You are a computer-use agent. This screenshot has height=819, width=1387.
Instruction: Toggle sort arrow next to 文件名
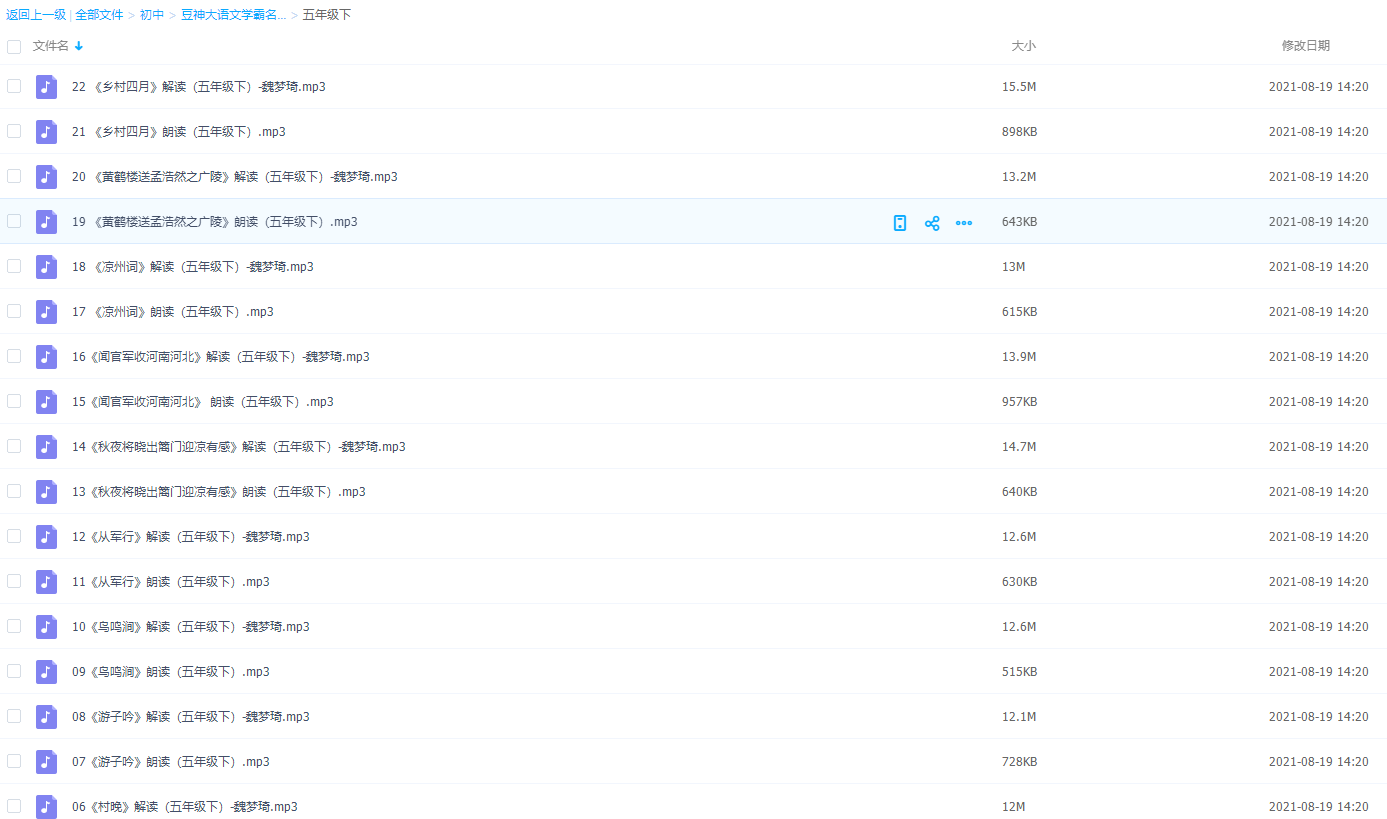click(x=79, y=47)
